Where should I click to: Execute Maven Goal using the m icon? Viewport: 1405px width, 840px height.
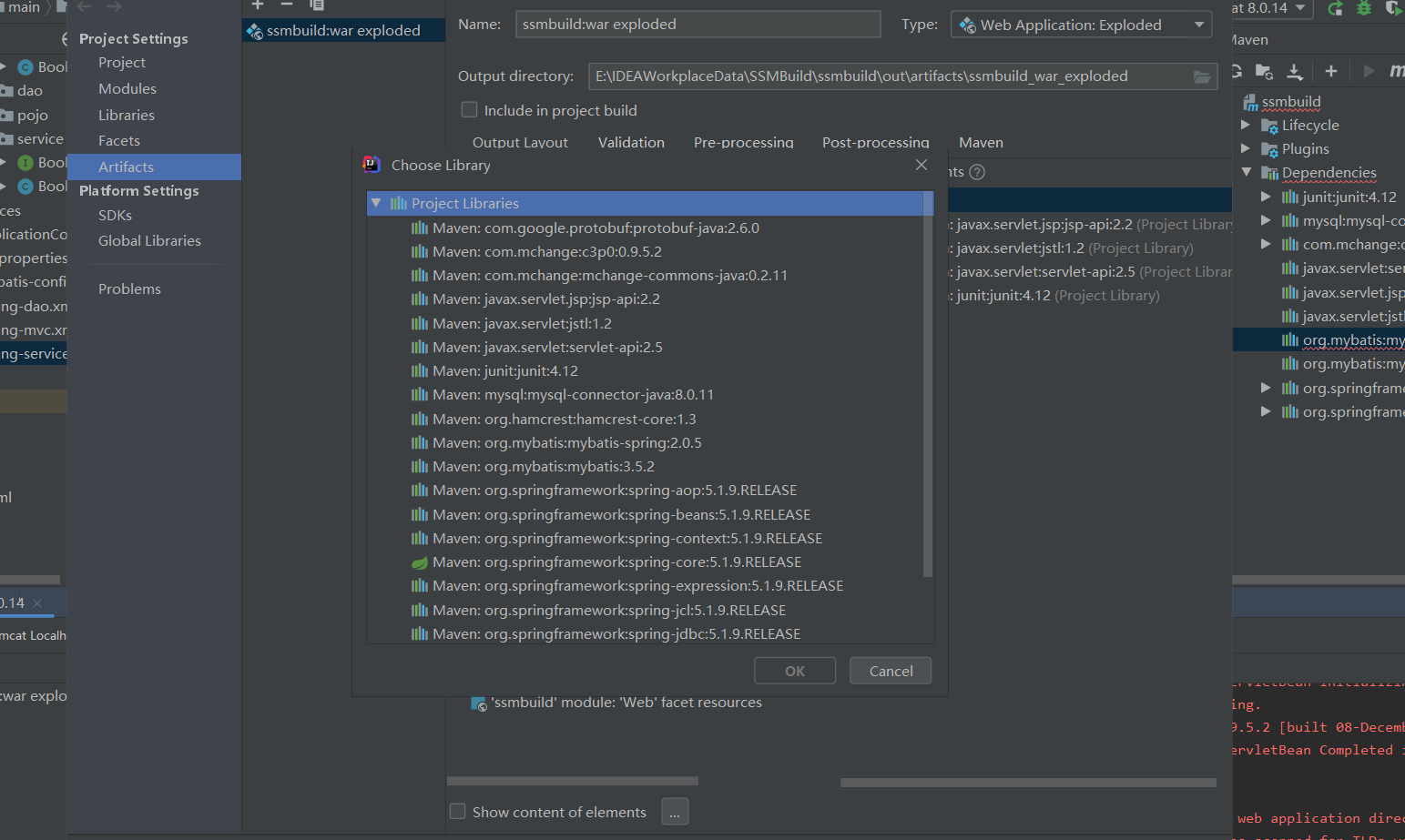1399,71
